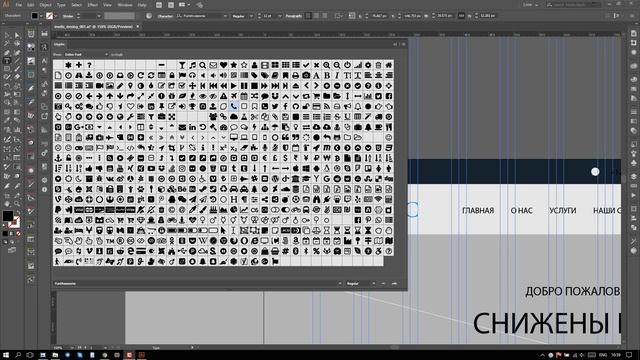
Task: Click УСЛУГИ in the site navigation
Action: pos(562,211)
